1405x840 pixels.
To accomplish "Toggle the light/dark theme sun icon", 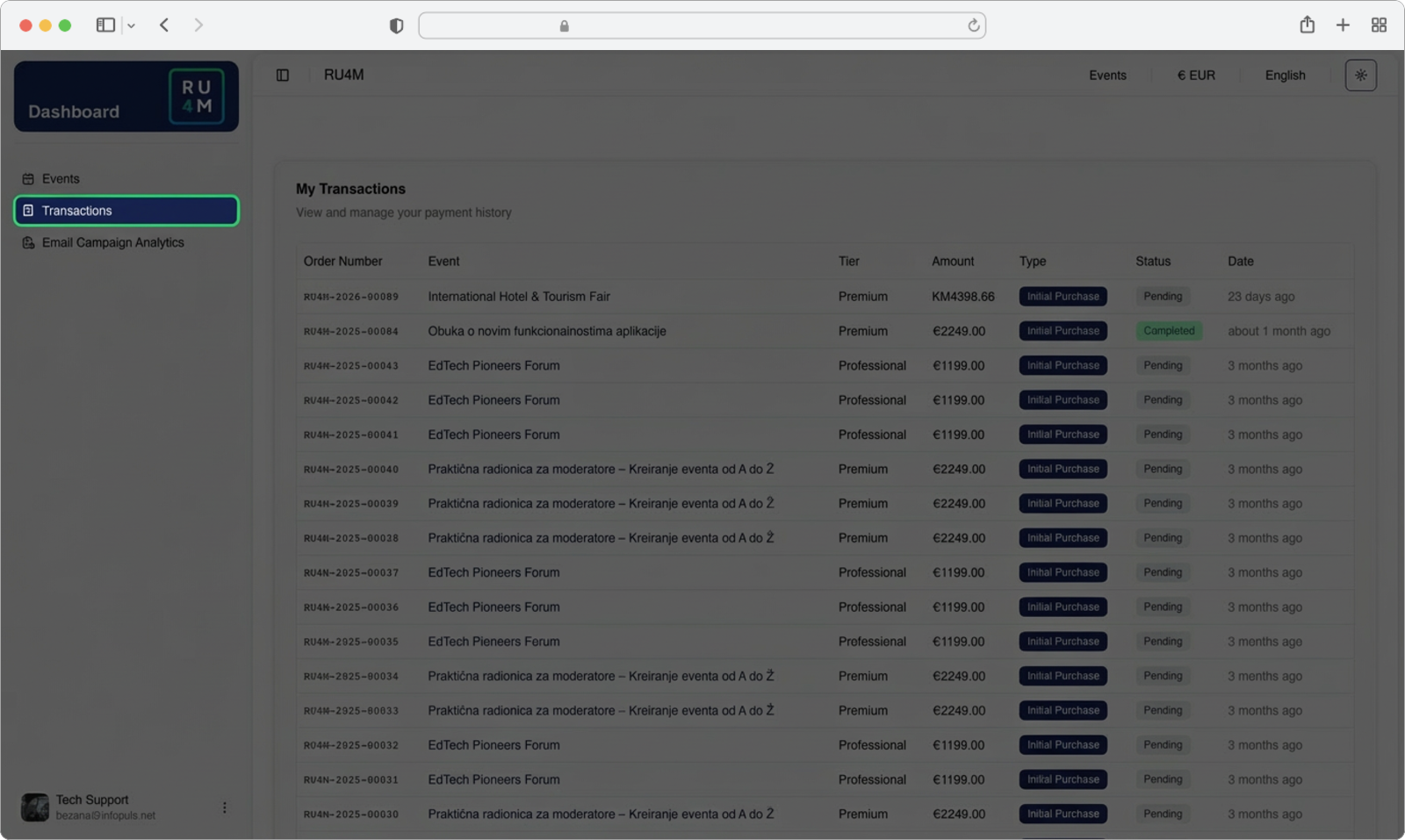I will (x=1360, y=75).
